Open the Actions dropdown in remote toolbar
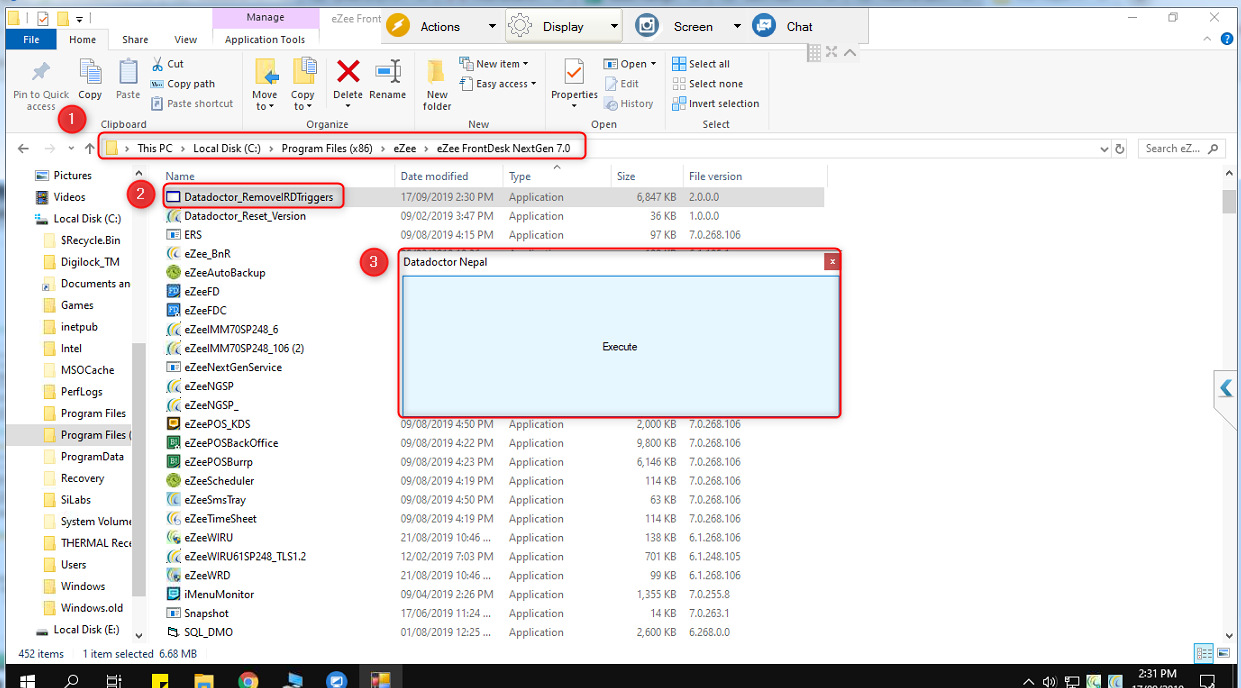This screenshot has width=1241, height=688. pos(492,26)
